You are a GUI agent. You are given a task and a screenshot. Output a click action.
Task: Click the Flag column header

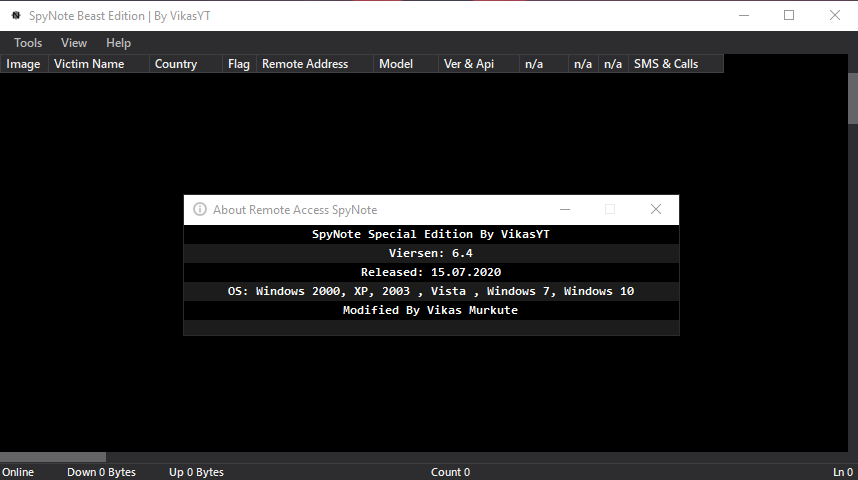239,64
